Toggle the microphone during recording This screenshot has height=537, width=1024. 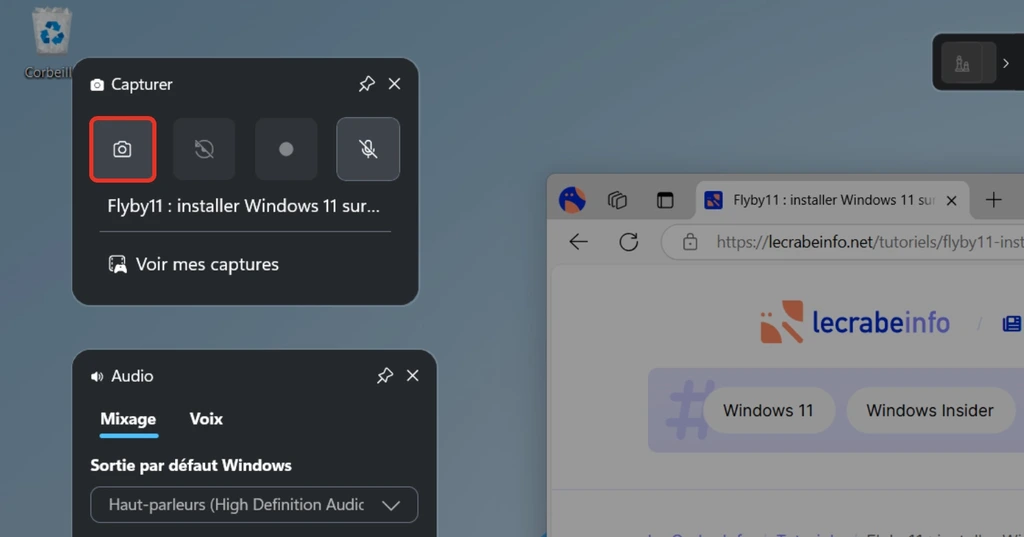click(368, 149)
